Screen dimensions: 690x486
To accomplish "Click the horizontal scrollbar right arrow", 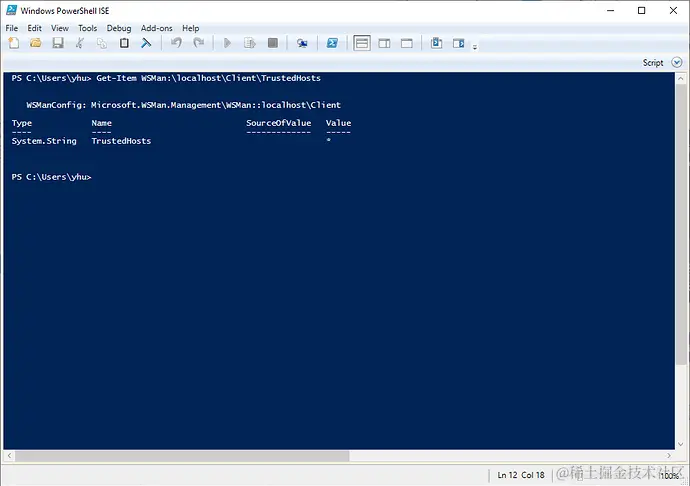I will 669,456.
